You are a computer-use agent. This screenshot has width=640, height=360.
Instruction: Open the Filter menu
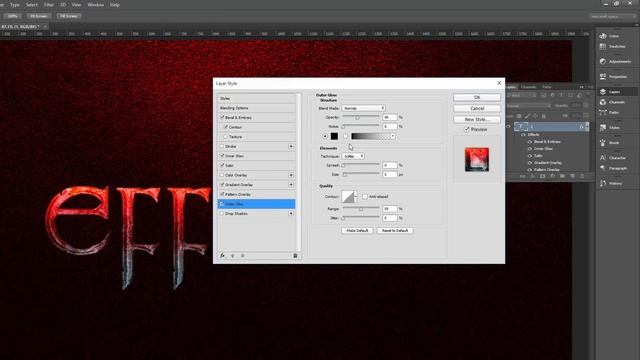49,5
